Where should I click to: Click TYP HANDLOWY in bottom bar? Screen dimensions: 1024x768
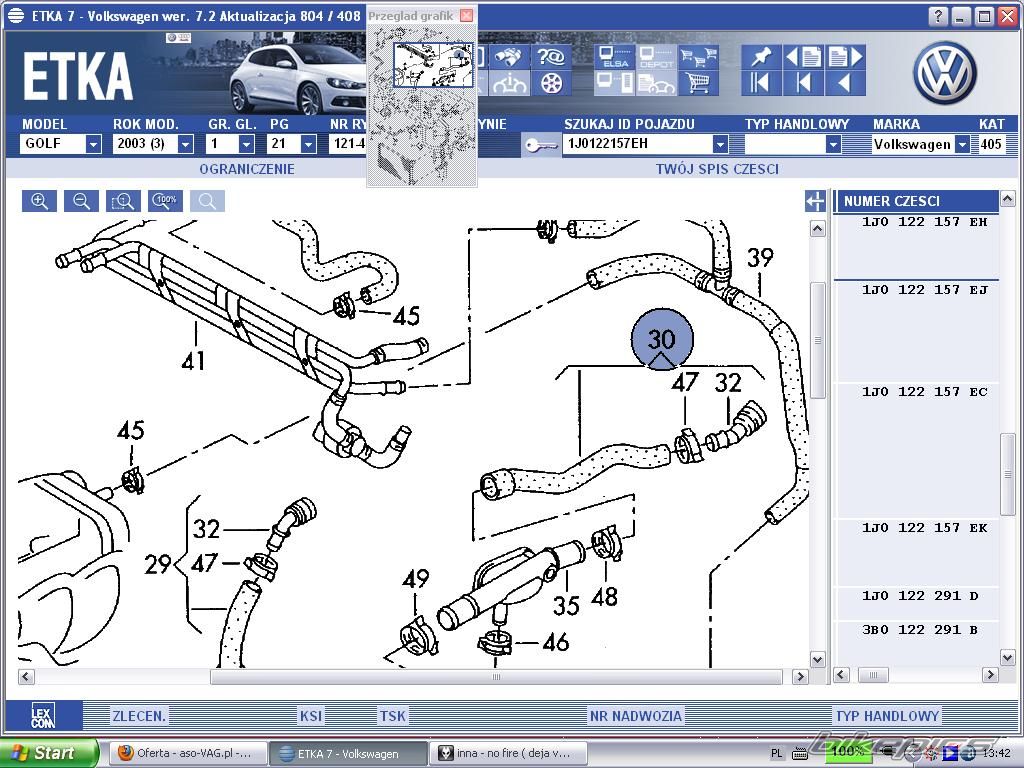click(x=887, y=716)
